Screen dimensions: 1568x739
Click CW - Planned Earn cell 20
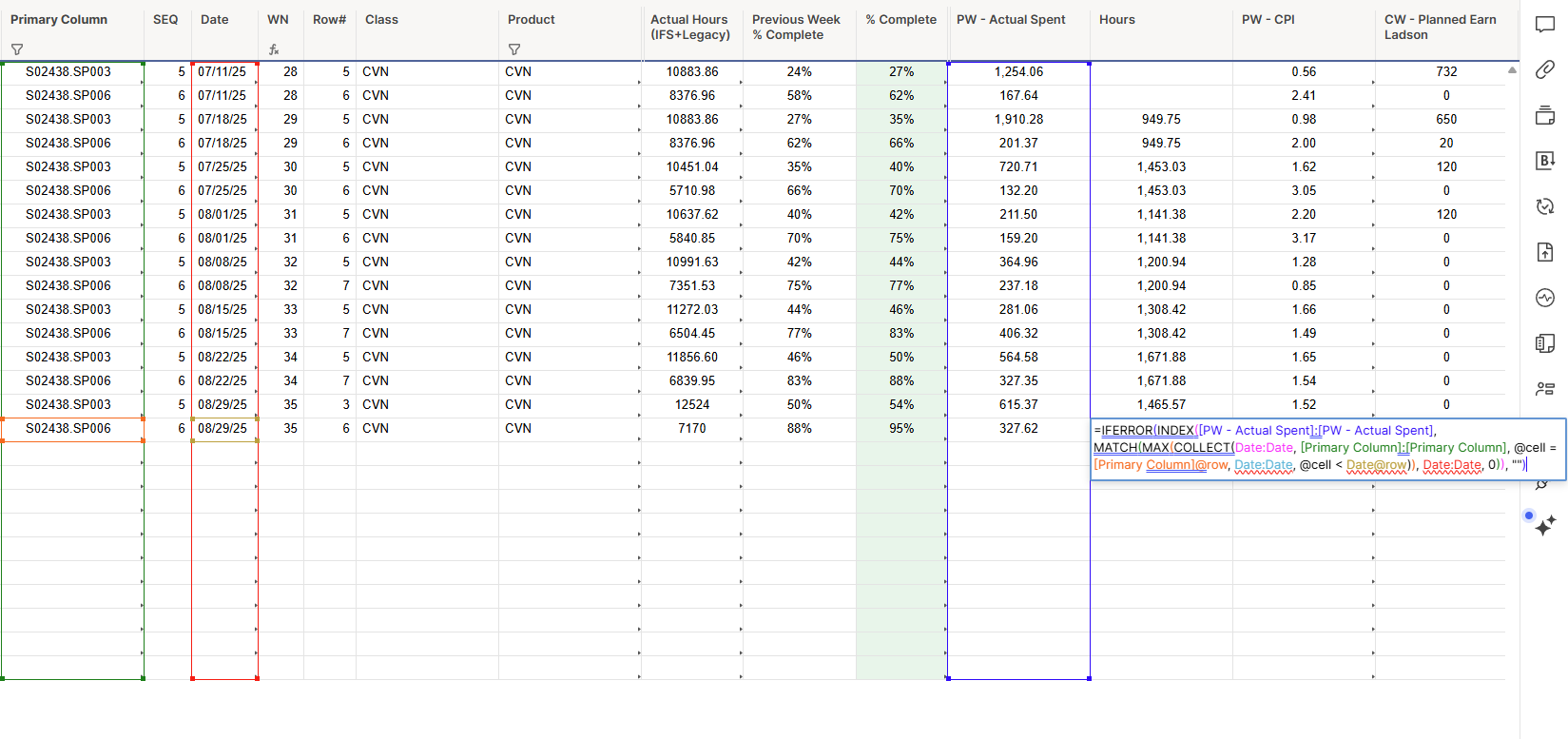click(1446, 144)
